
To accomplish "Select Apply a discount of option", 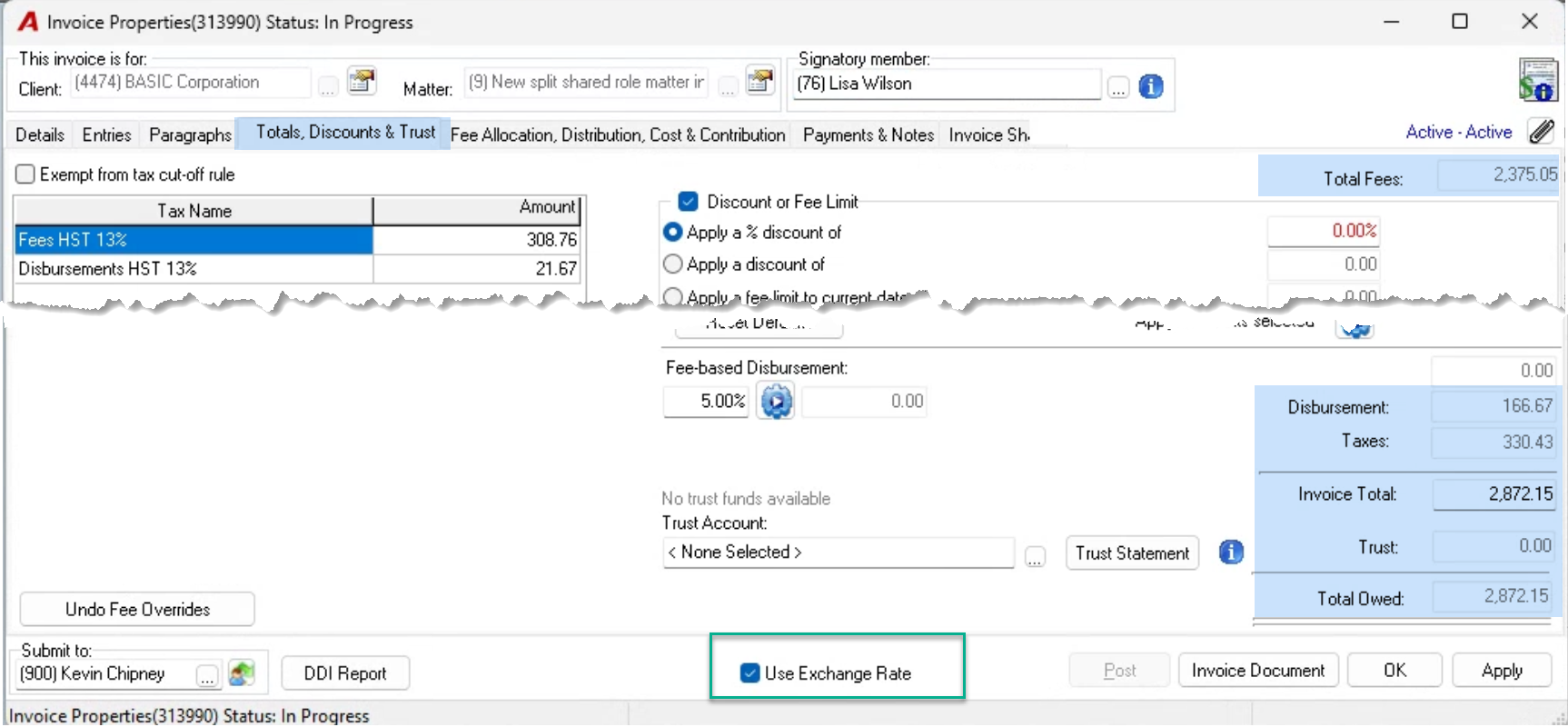I will coord(673,264).
